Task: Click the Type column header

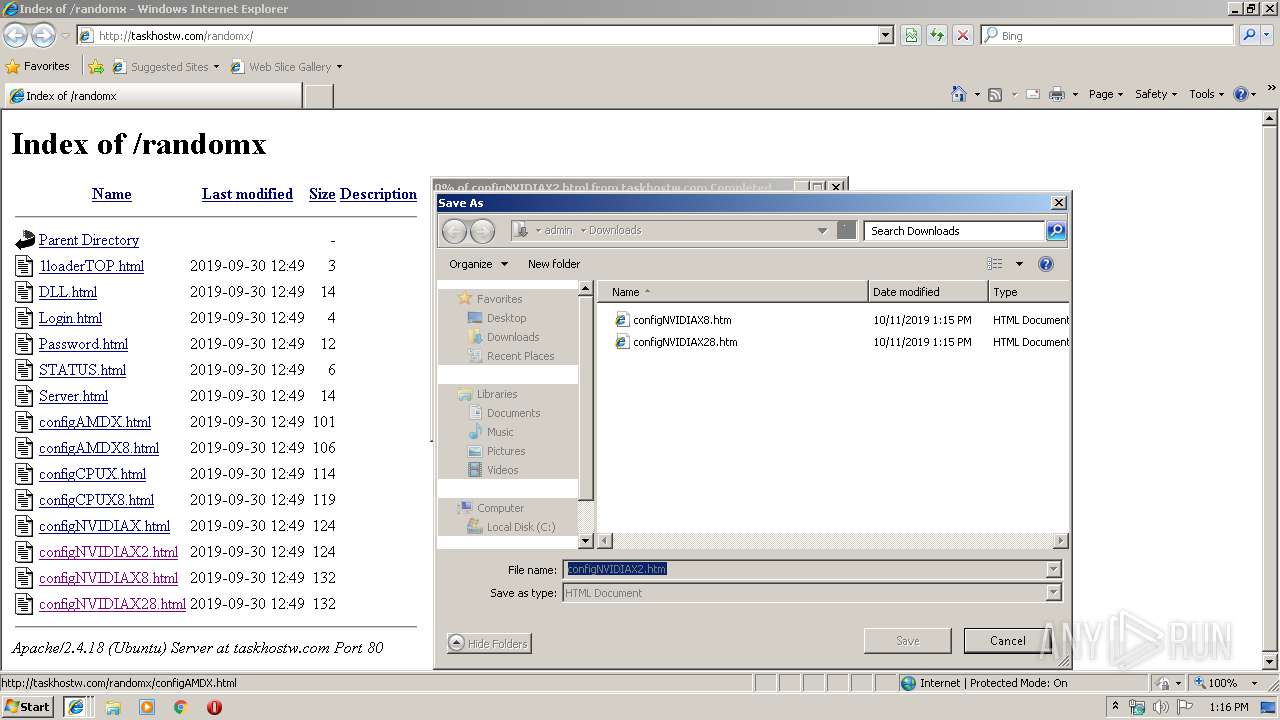Action: coord(1028,292)
